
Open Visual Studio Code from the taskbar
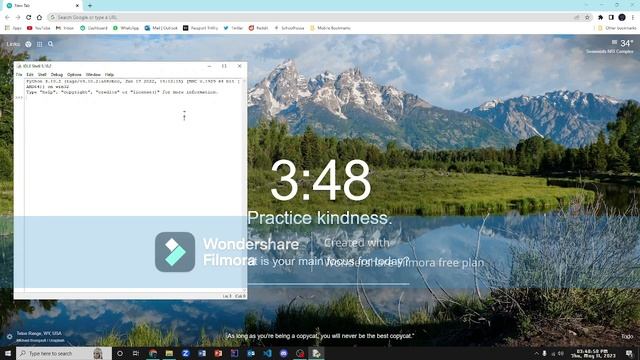click(267, 353)
